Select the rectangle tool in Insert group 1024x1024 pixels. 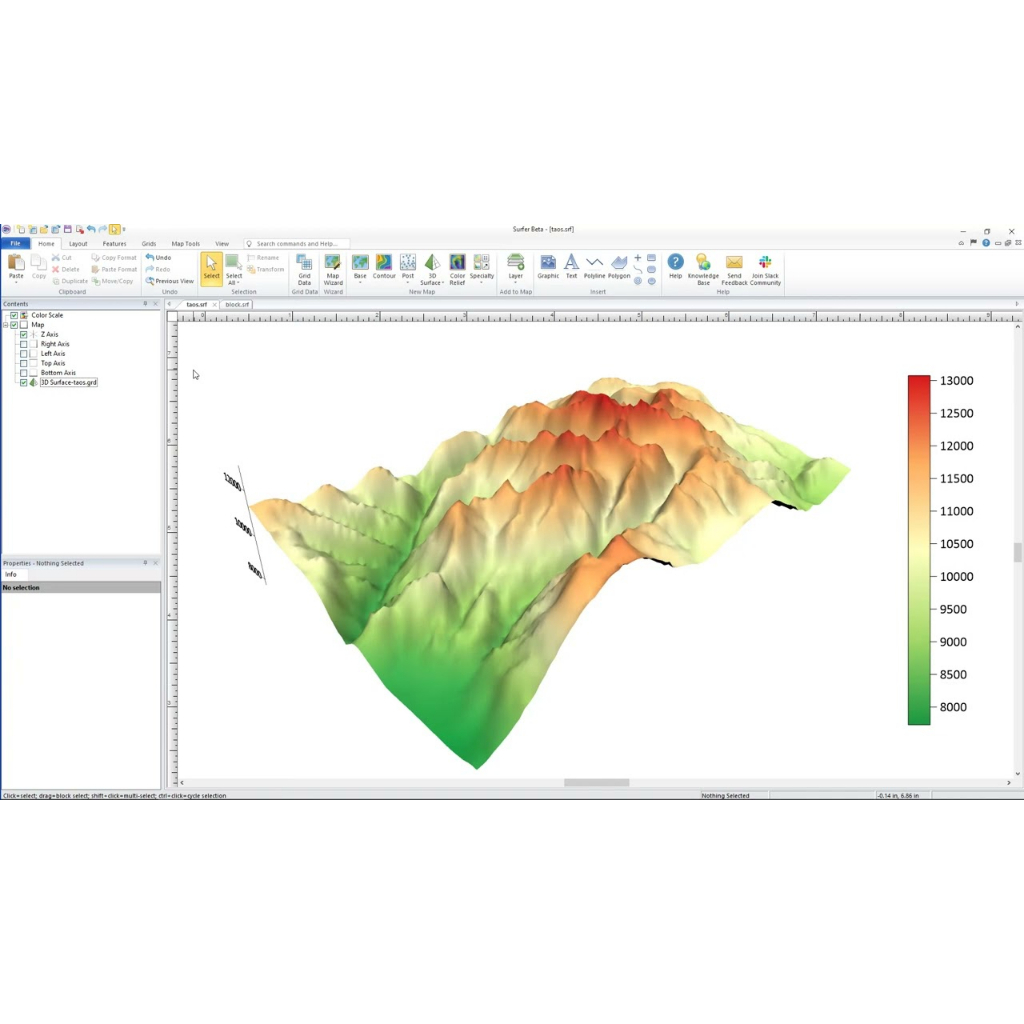pyautogui.click(x=651, y=258)
